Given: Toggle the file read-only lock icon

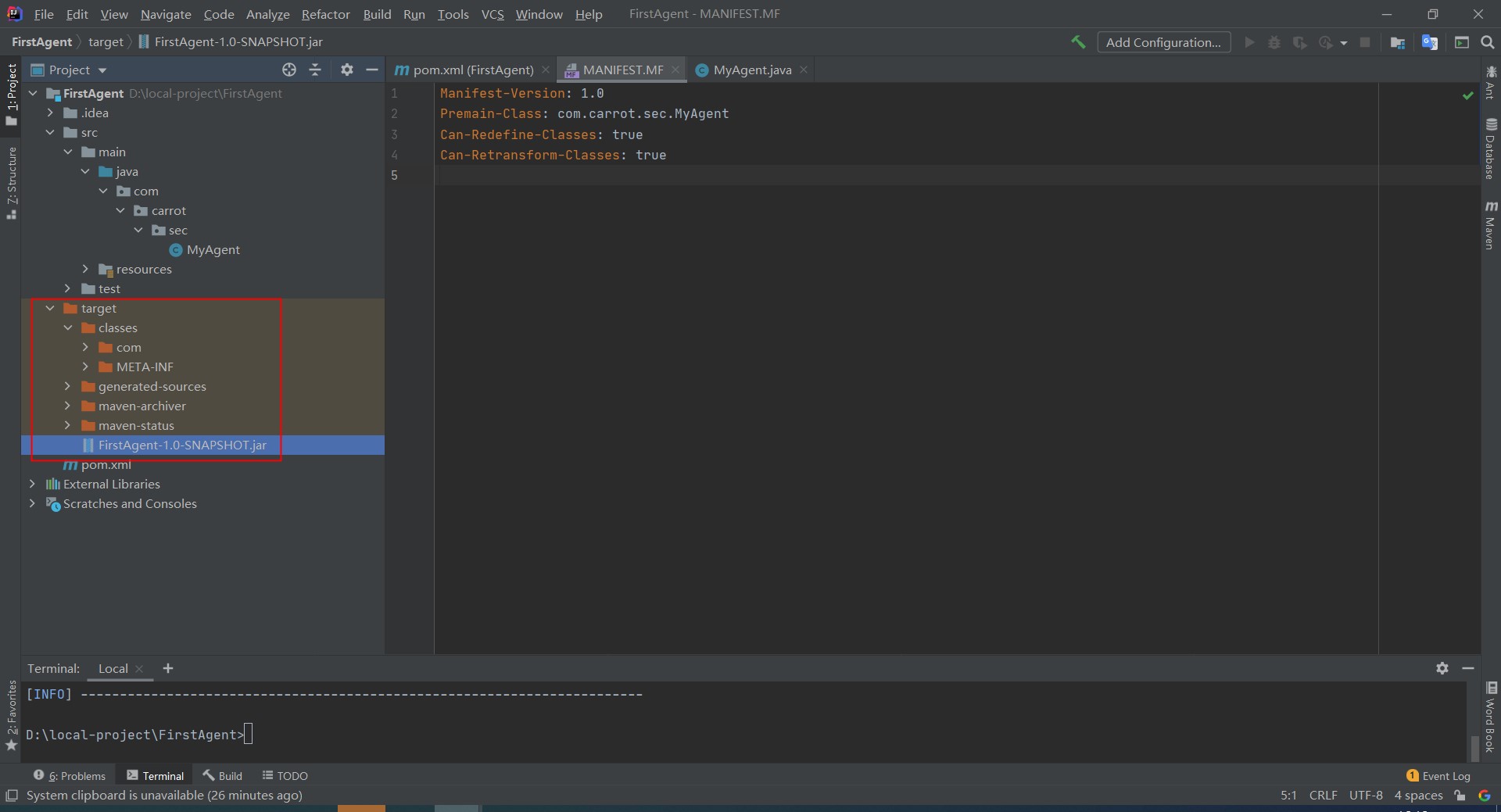Looking at the screenshot, I should click(x=1460, y=796).
